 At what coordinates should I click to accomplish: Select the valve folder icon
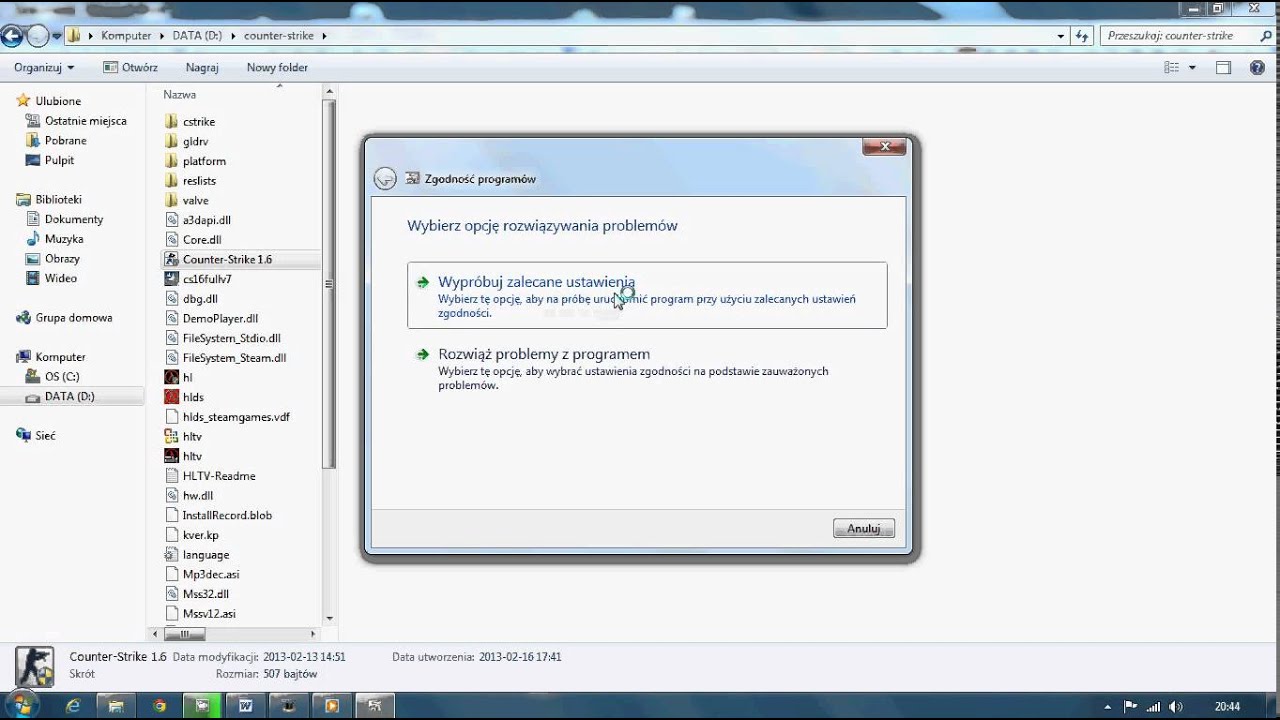coord(171,200)
